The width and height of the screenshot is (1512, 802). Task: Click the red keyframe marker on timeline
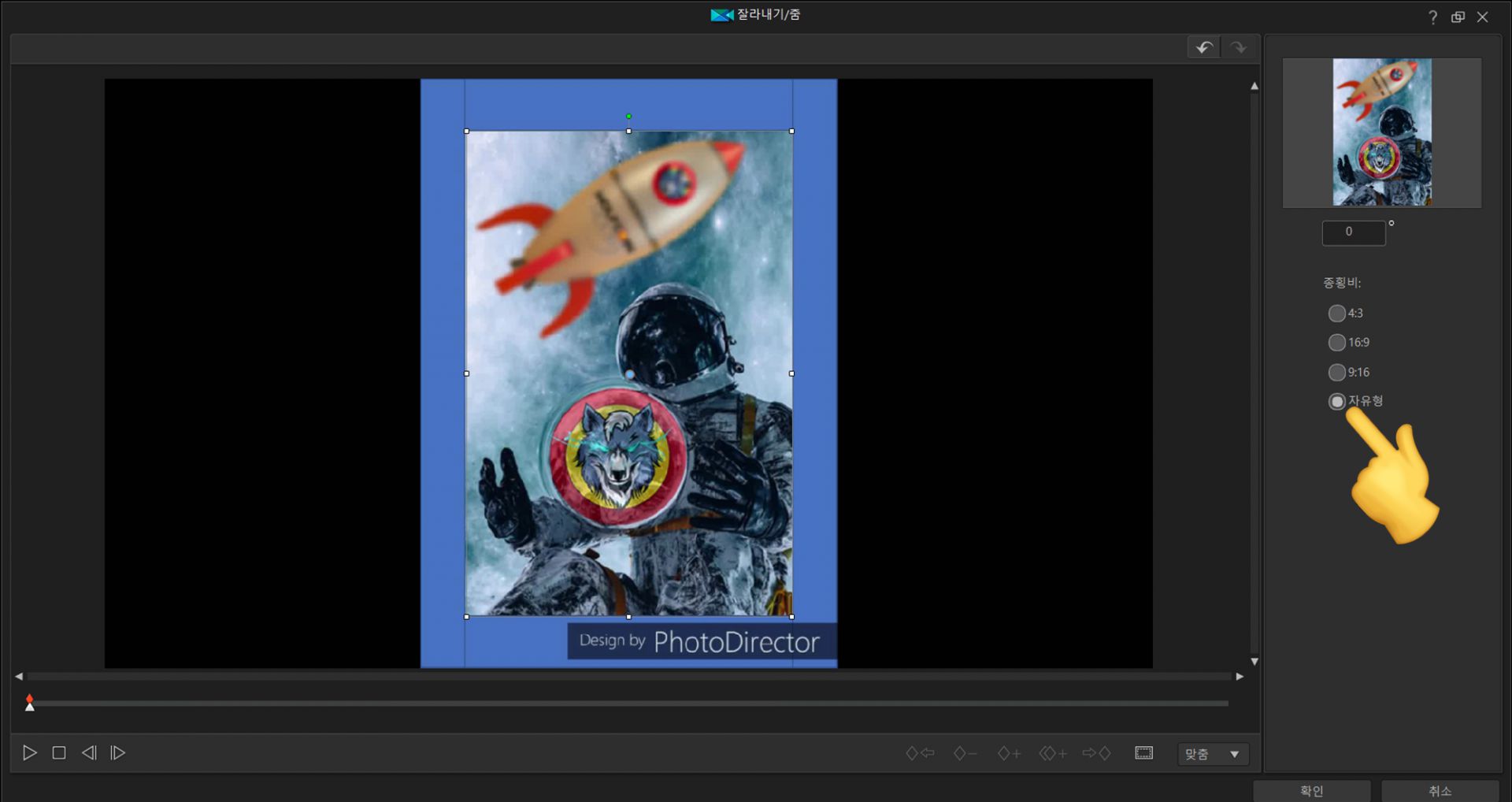[x=30, y=698]
